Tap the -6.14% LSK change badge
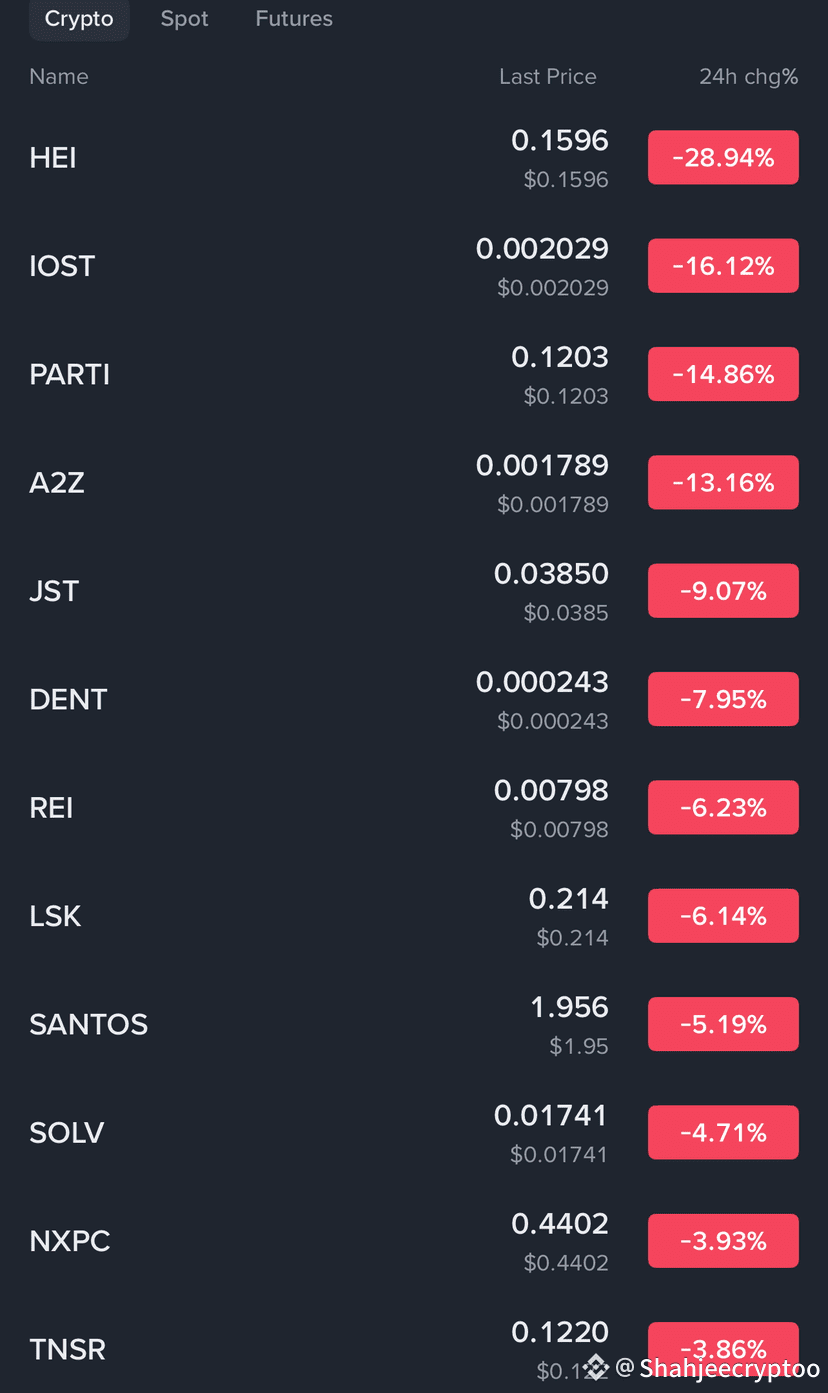Image resolution: width=828 pixels, height=1393 pixels. [723, 916]
